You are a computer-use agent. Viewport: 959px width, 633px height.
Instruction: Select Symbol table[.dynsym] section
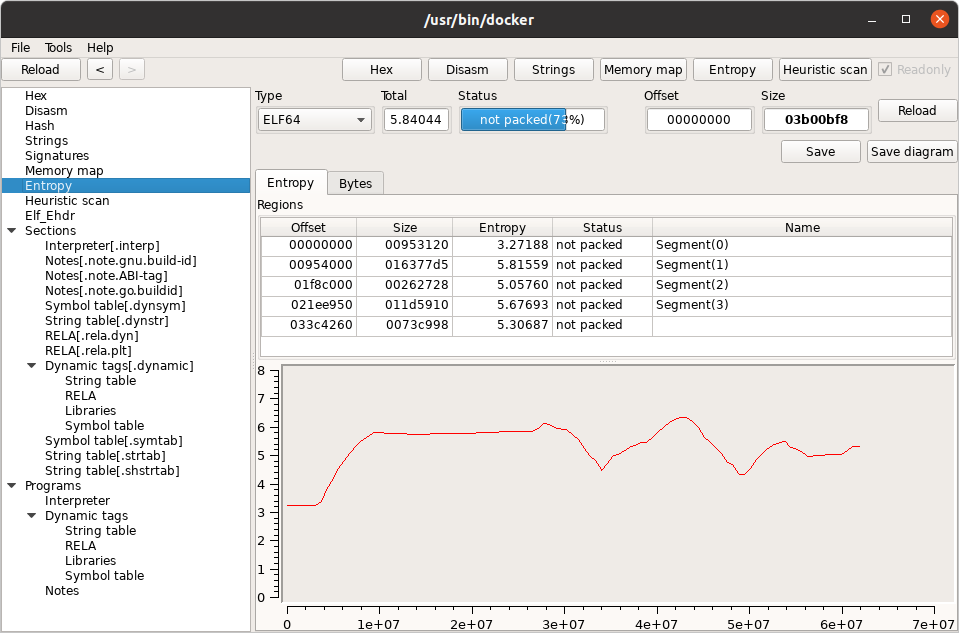tap(116, 305)
